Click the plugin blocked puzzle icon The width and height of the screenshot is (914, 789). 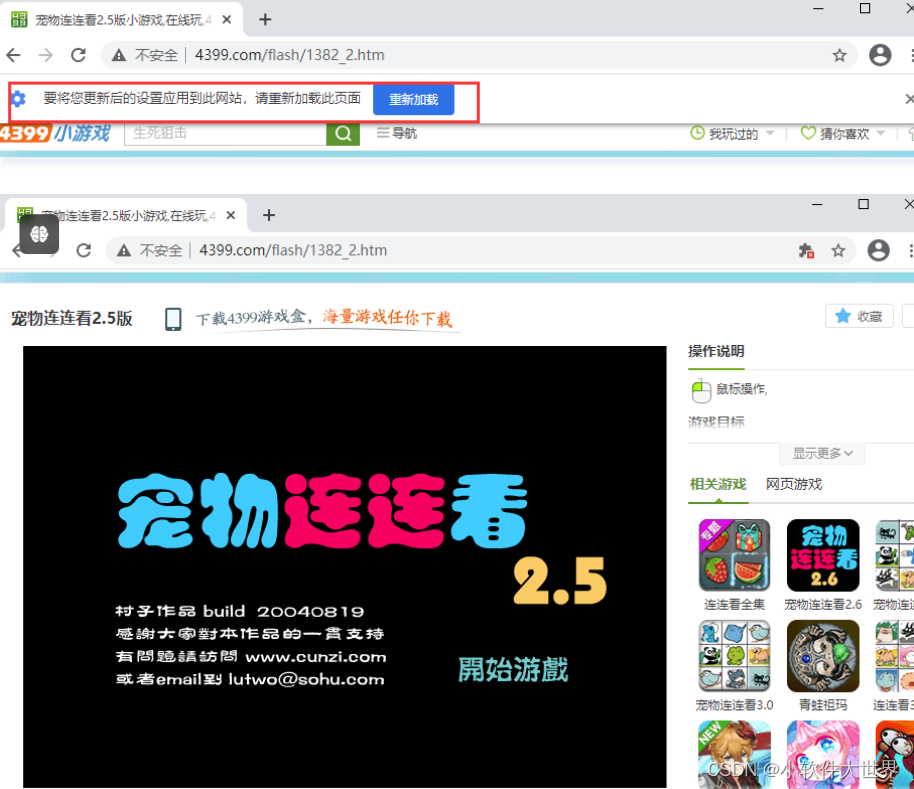pos(806,251)
